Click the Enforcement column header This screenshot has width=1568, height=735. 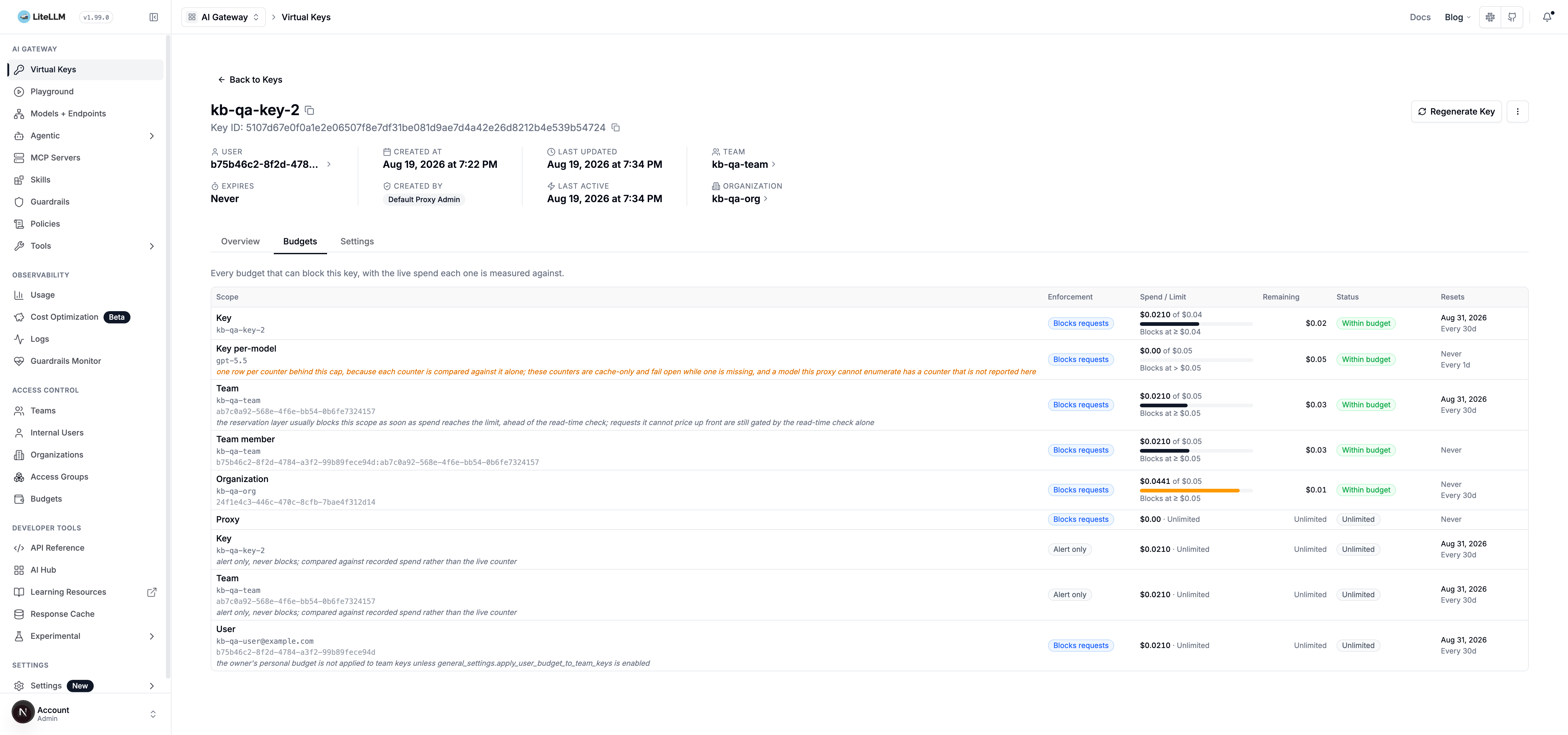coord(1069,297)
